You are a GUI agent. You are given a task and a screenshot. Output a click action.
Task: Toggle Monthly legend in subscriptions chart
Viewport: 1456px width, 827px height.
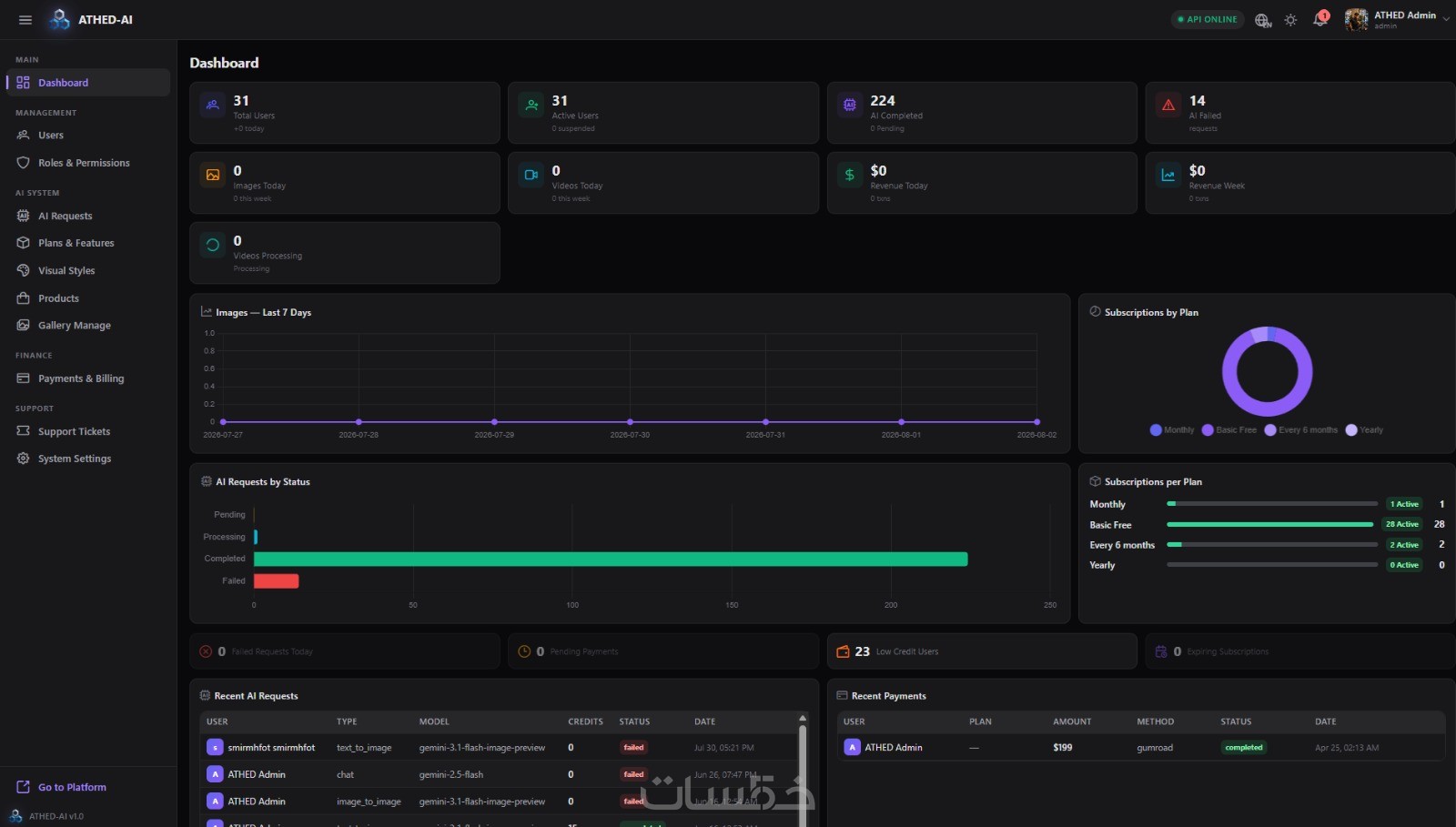click(1172, 430)
